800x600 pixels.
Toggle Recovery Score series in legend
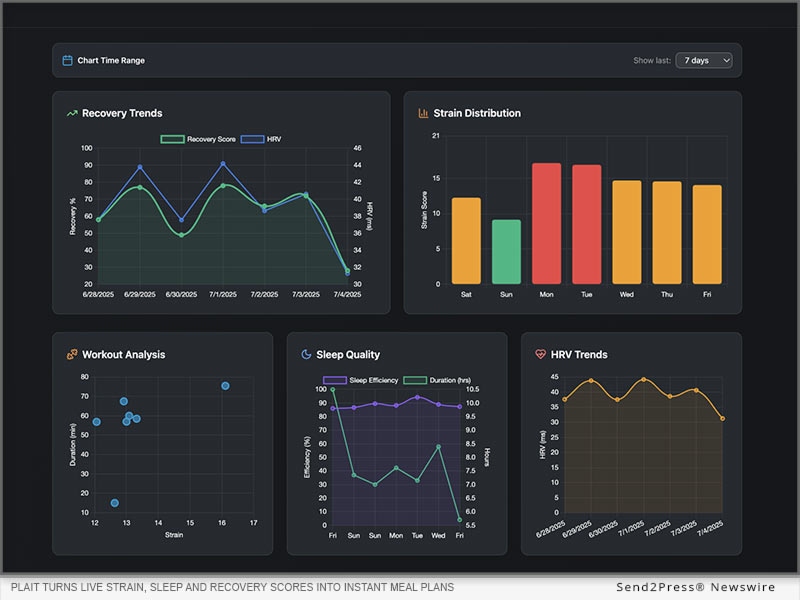pos(199,139)
